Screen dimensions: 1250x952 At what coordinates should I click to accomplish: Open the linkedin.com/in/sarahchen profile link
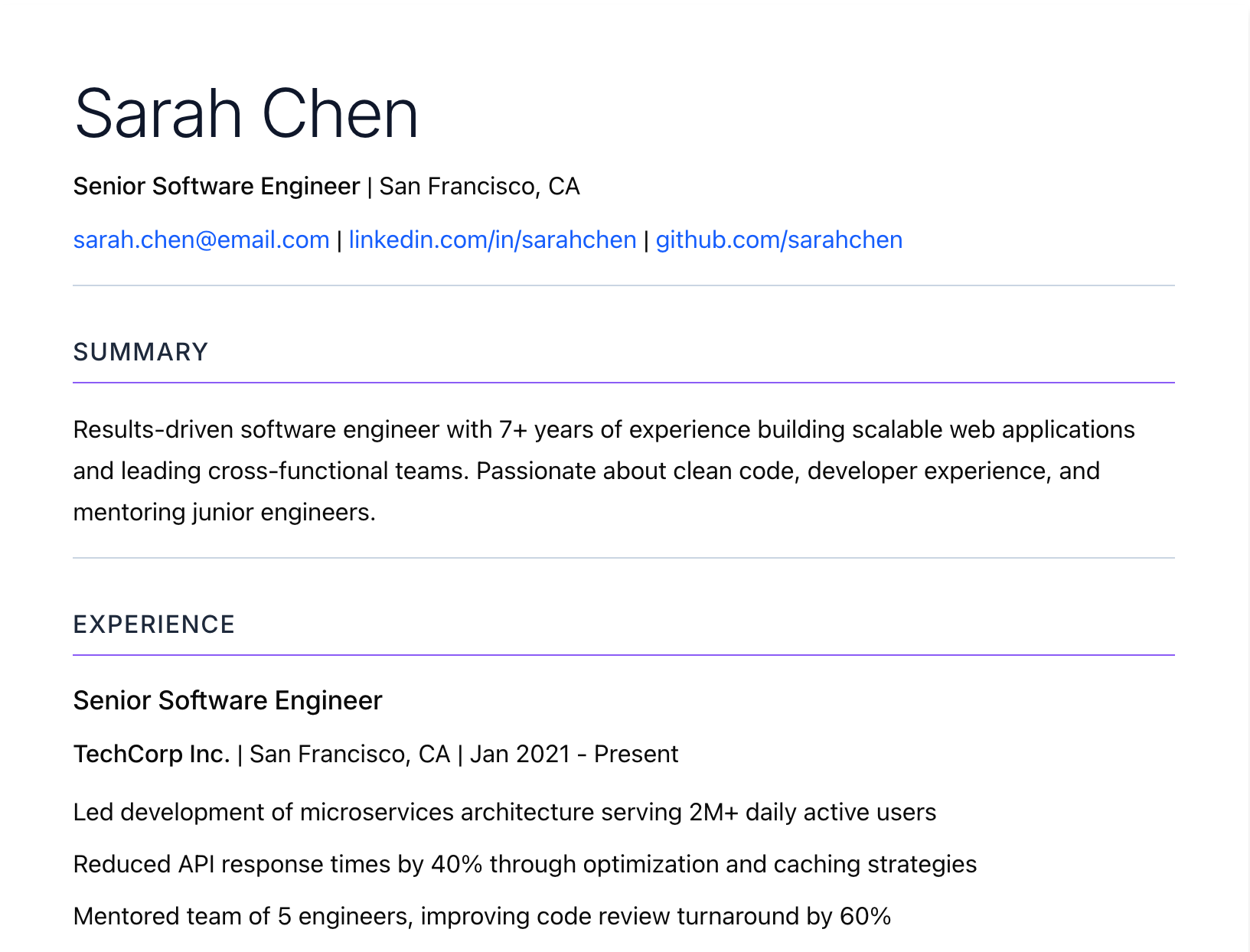[x=492, y=240]
